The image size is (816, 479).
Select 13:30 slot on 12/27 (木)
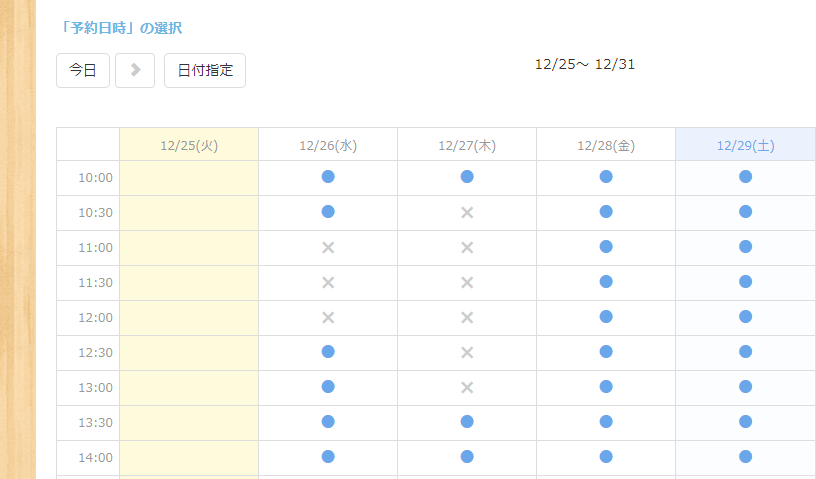click(467, 422)
